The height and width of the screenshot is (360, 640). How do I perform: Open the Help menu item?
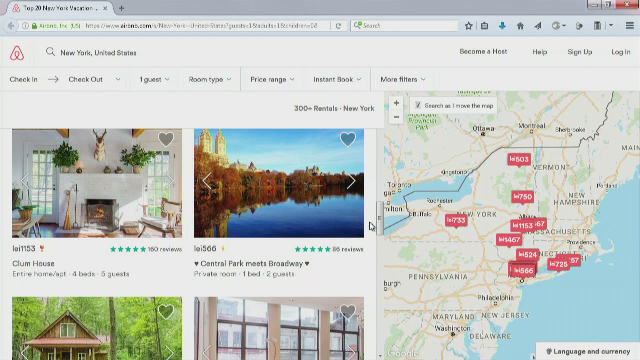click(540, 52)
